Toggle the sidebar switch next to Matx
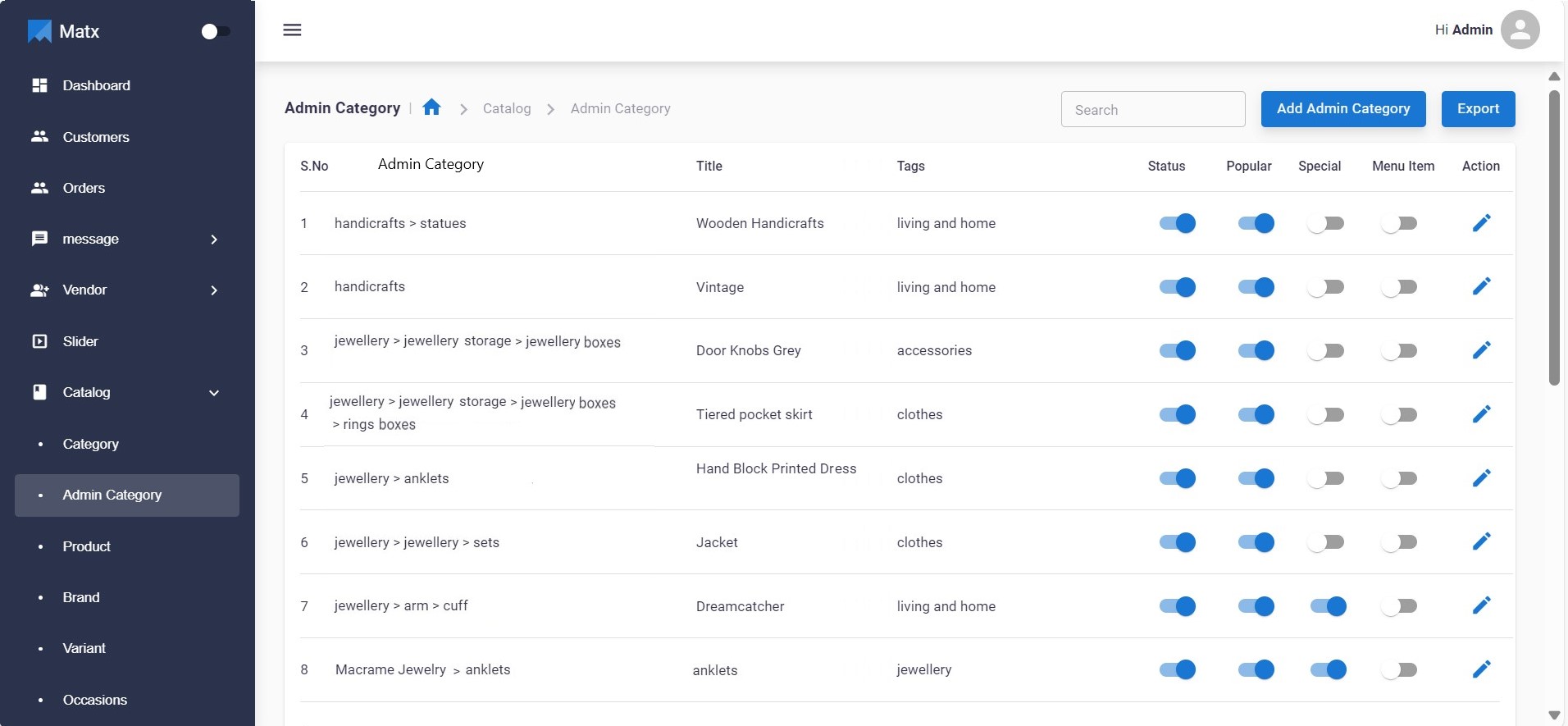The height and width of the screenshot is (726, 1568). click(216, 31)
